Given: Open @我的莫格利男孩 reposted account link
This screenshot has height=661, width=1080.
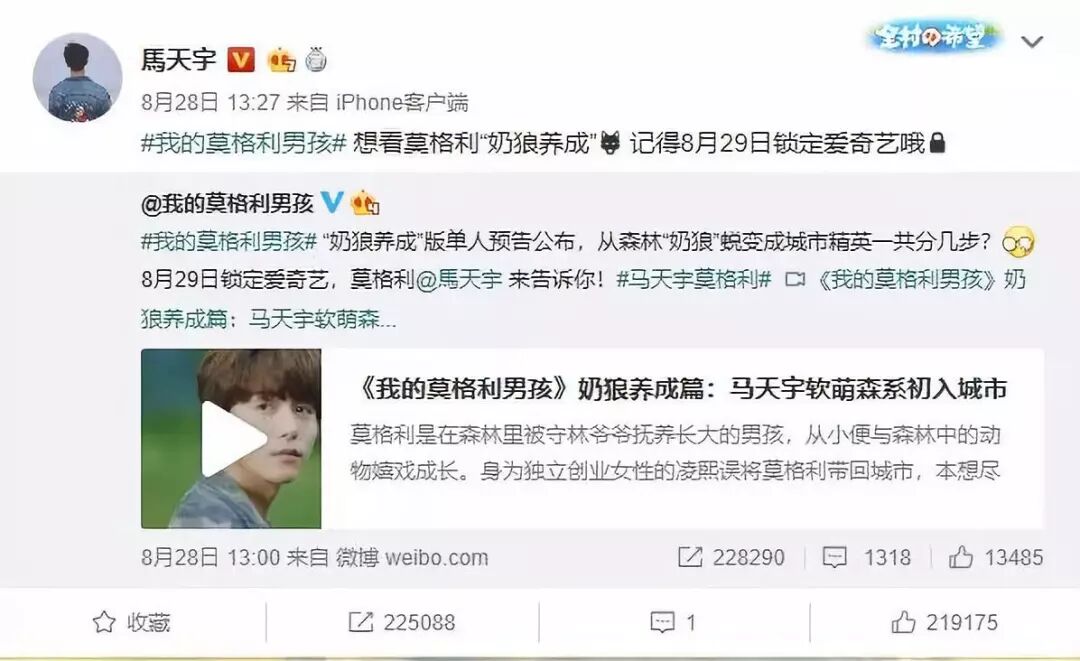Looking at the screenshot, I should [227, 203].
